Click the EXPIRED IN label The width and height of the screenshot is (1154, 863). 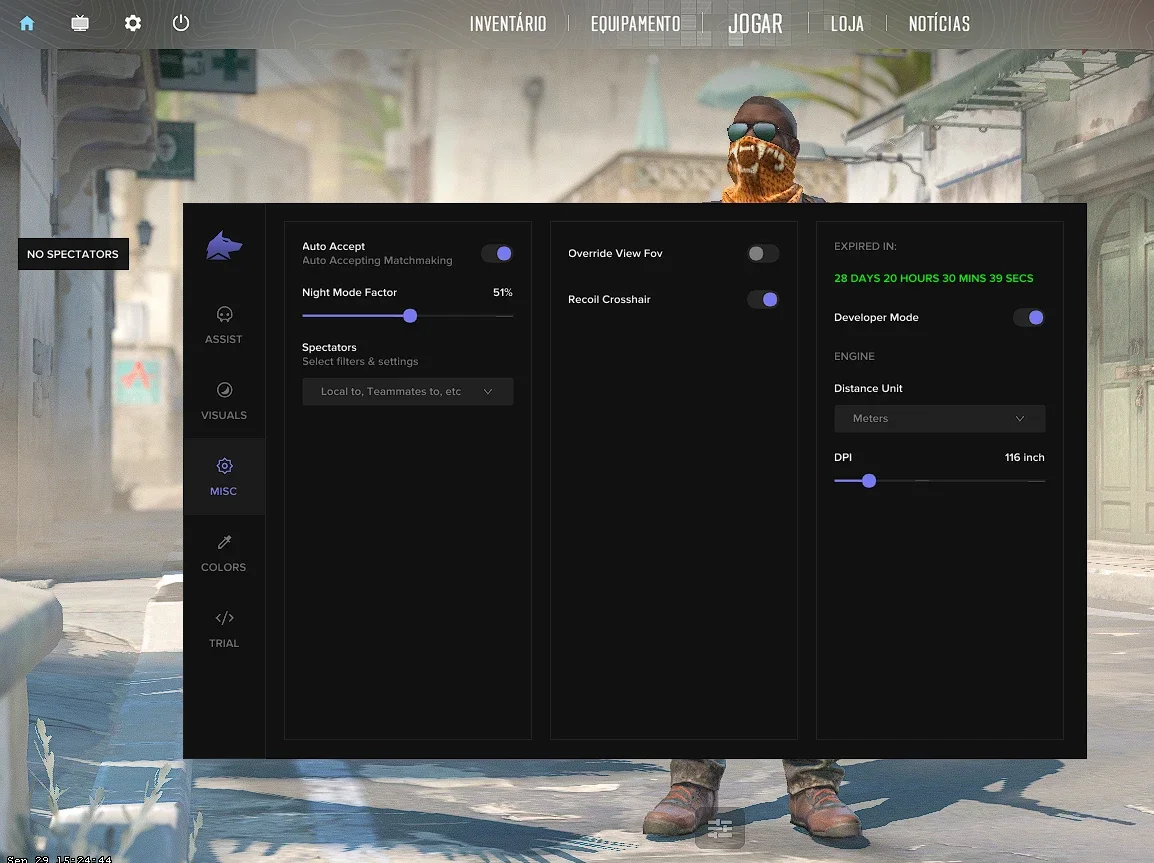coord(865,246)
